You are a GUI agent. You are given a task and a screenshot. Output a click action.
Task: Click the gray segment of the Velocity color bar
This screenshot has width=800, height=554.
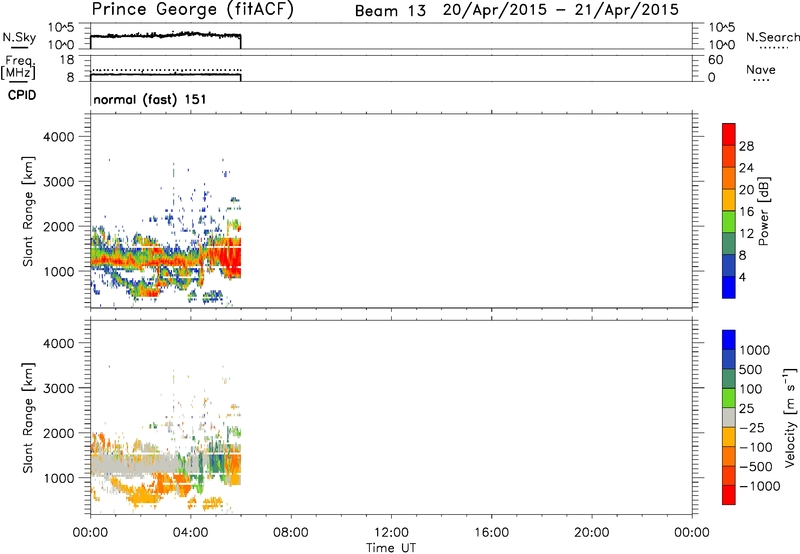(729, 417)
